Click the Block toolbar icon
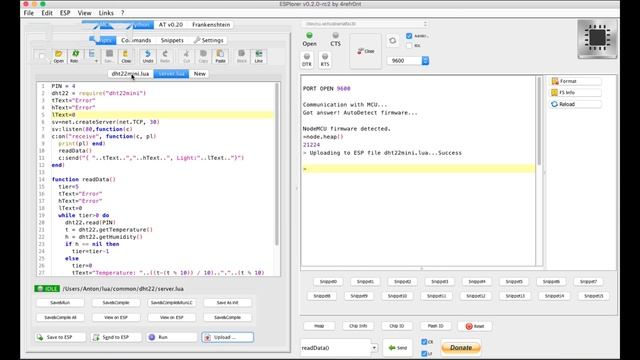The height and width of the screenshot is (360, 640). tap(242, 56)
